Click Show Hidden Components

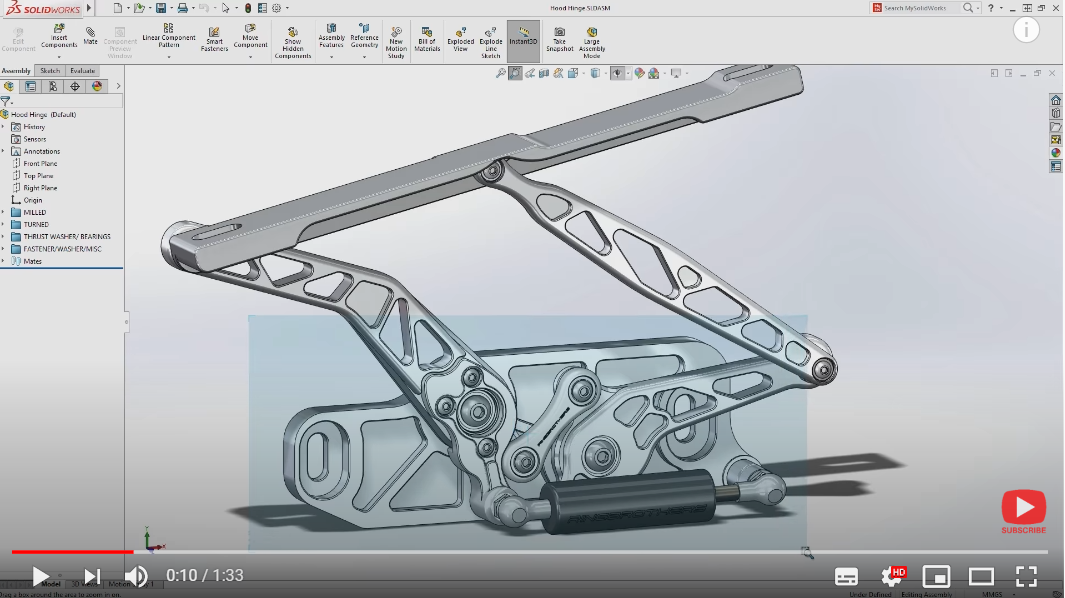click(x=293, y=42)
